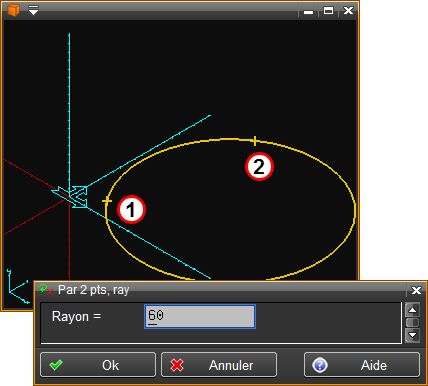Click the scroll down arrow in dialog
Viewport: 428px width, 386px height.
point(412,335)
